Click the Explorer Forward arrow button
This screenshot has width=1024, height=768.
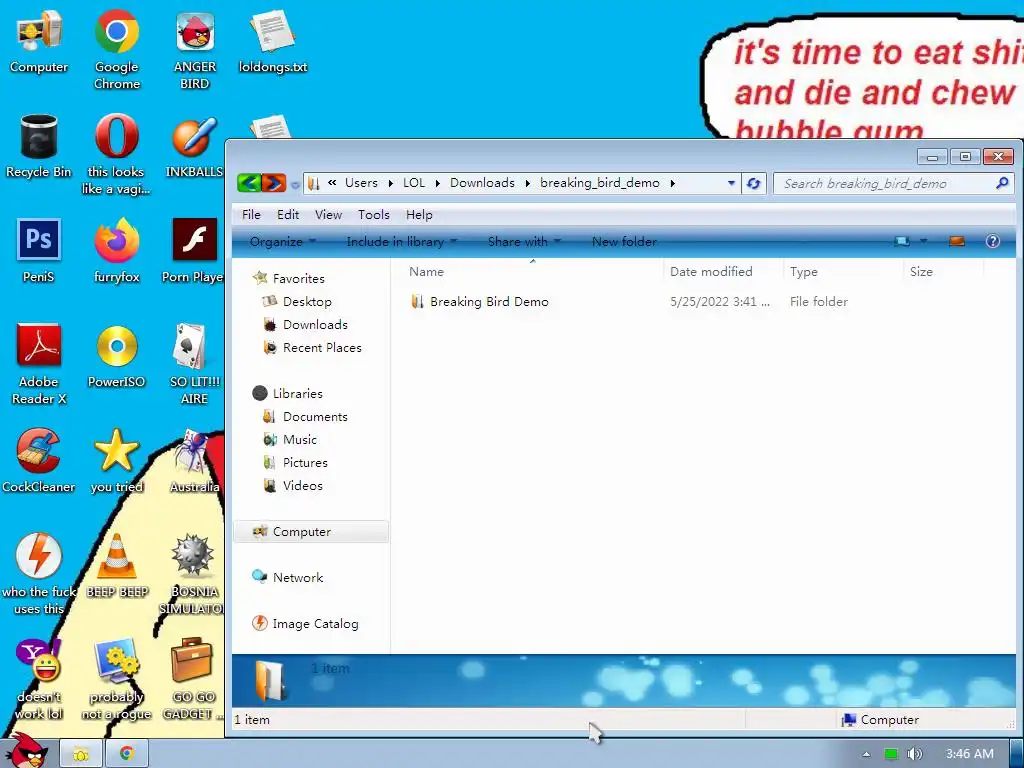274,183
